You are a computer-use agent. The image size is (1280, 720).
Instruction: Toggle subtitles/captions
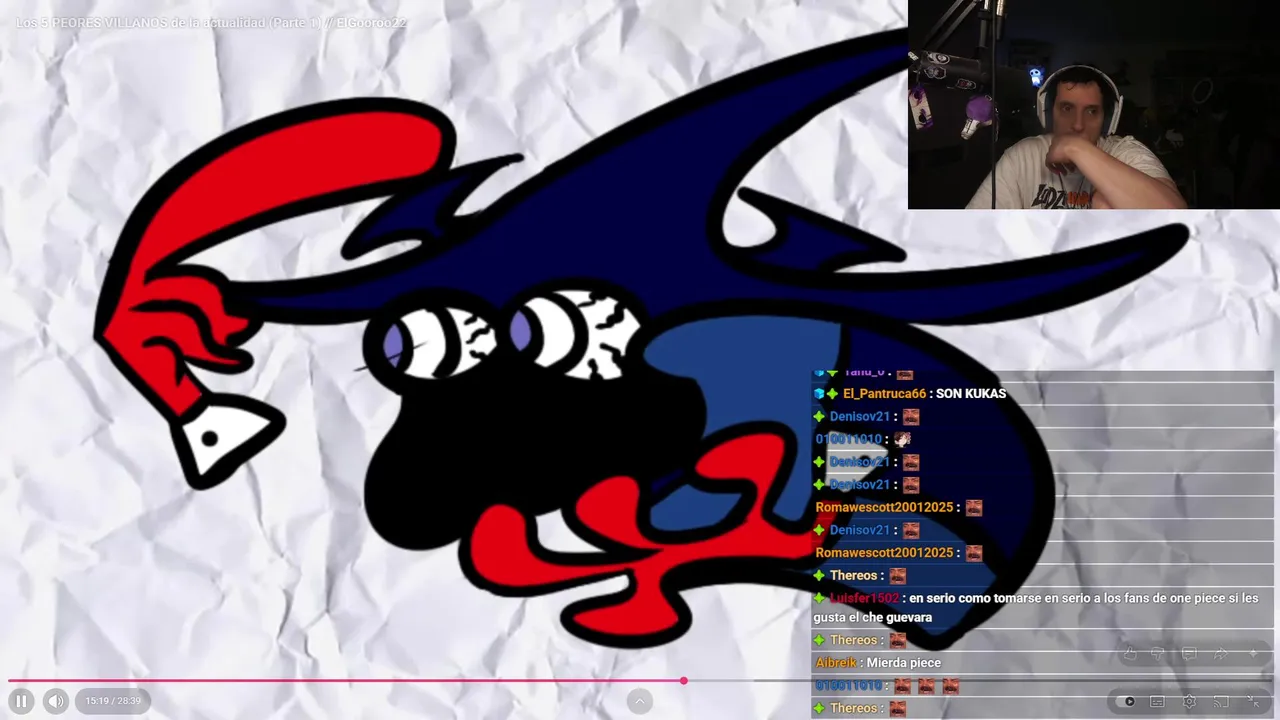(x=1157, y=701)
